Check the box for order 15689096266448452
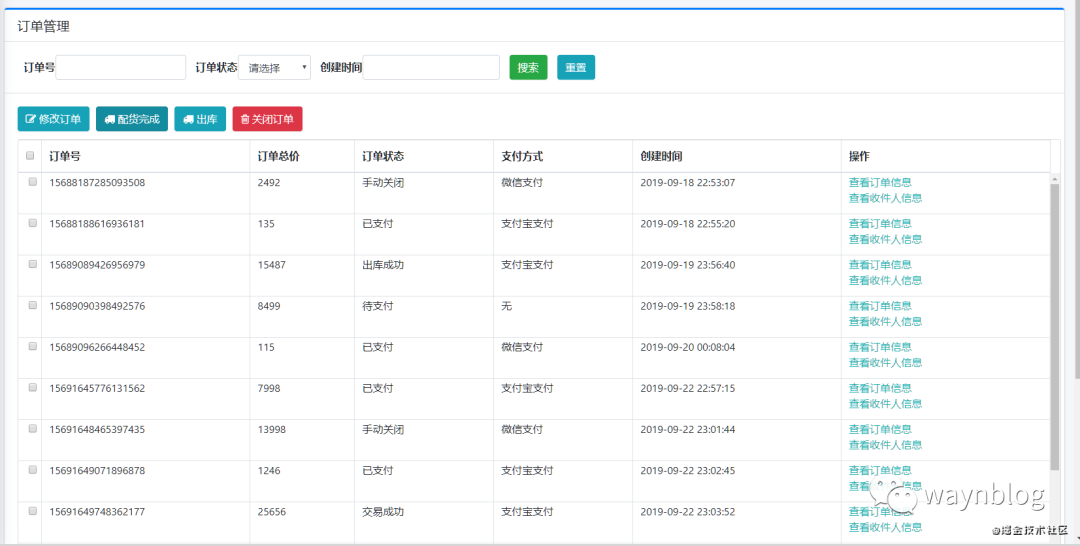1080x546 pixels. pos(32,346)
